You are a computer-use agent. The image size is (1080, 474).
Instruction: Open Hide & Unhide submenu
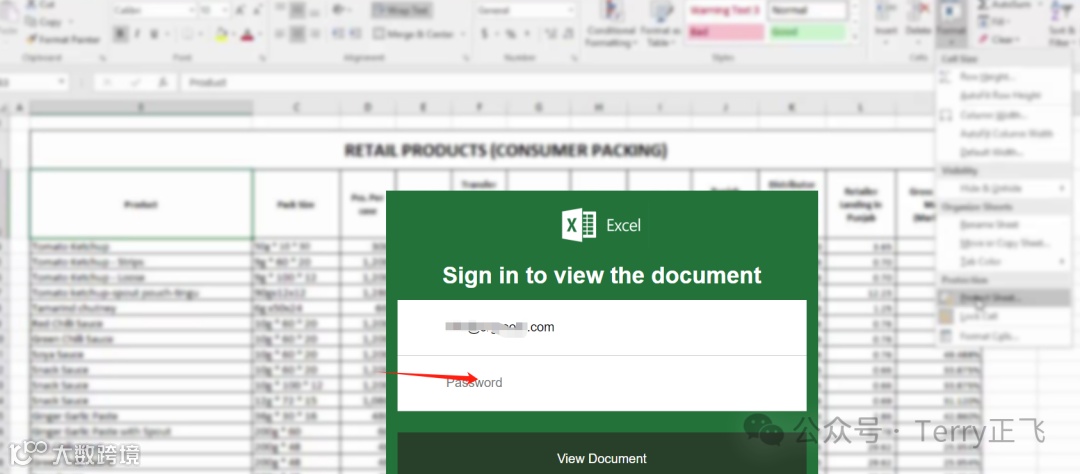(x=1002, y=188)
